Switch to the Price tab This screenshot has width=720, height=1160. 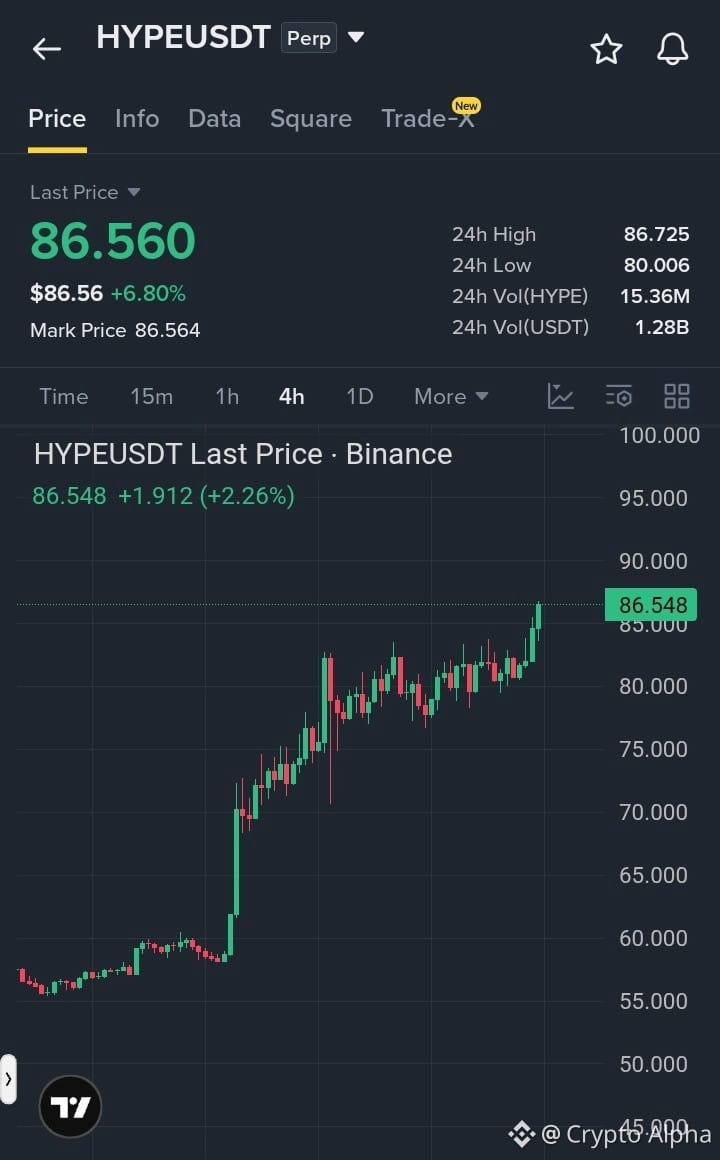point(57,118)
